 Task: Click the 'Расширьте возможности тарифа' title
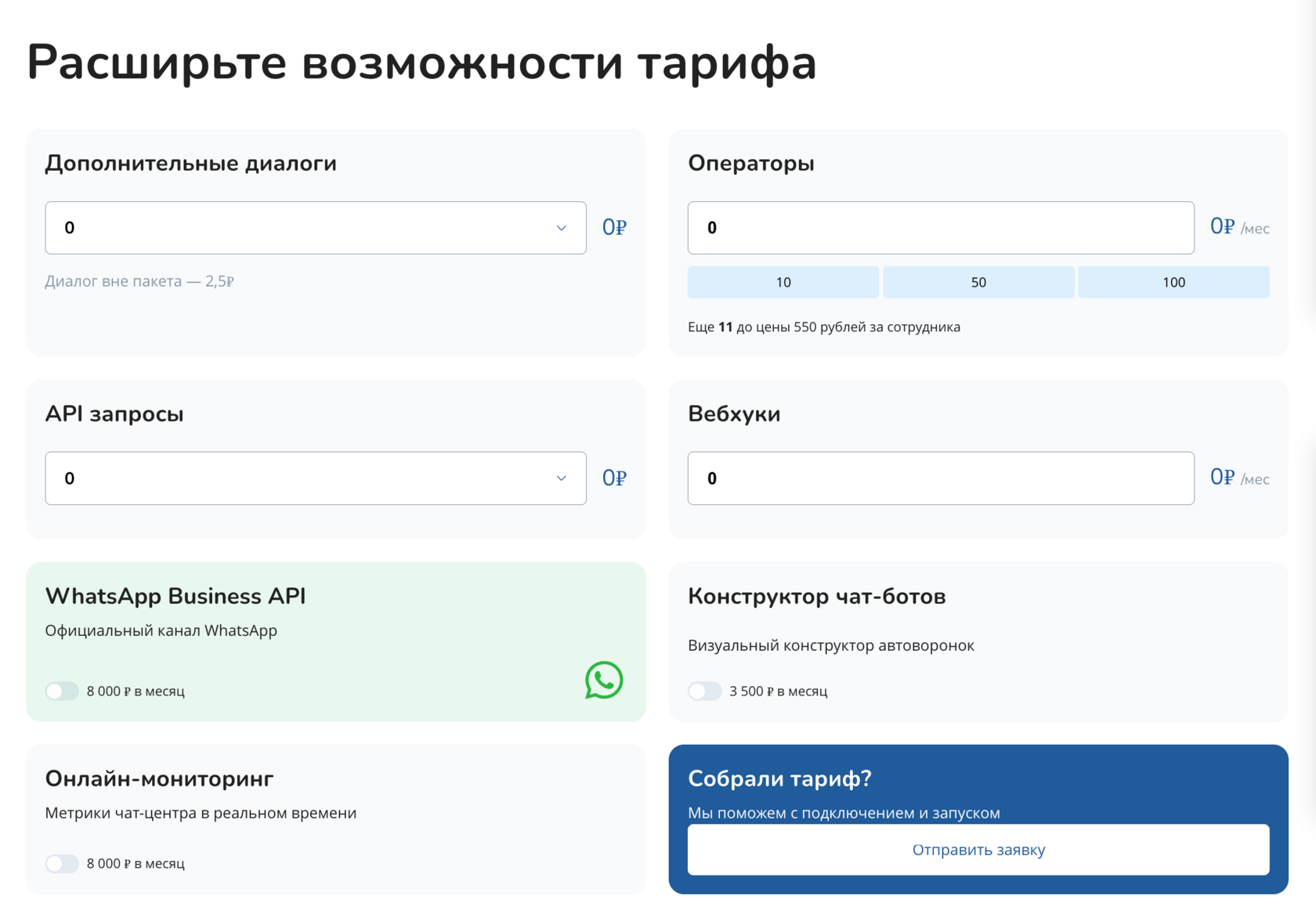[x=421, y=63]
